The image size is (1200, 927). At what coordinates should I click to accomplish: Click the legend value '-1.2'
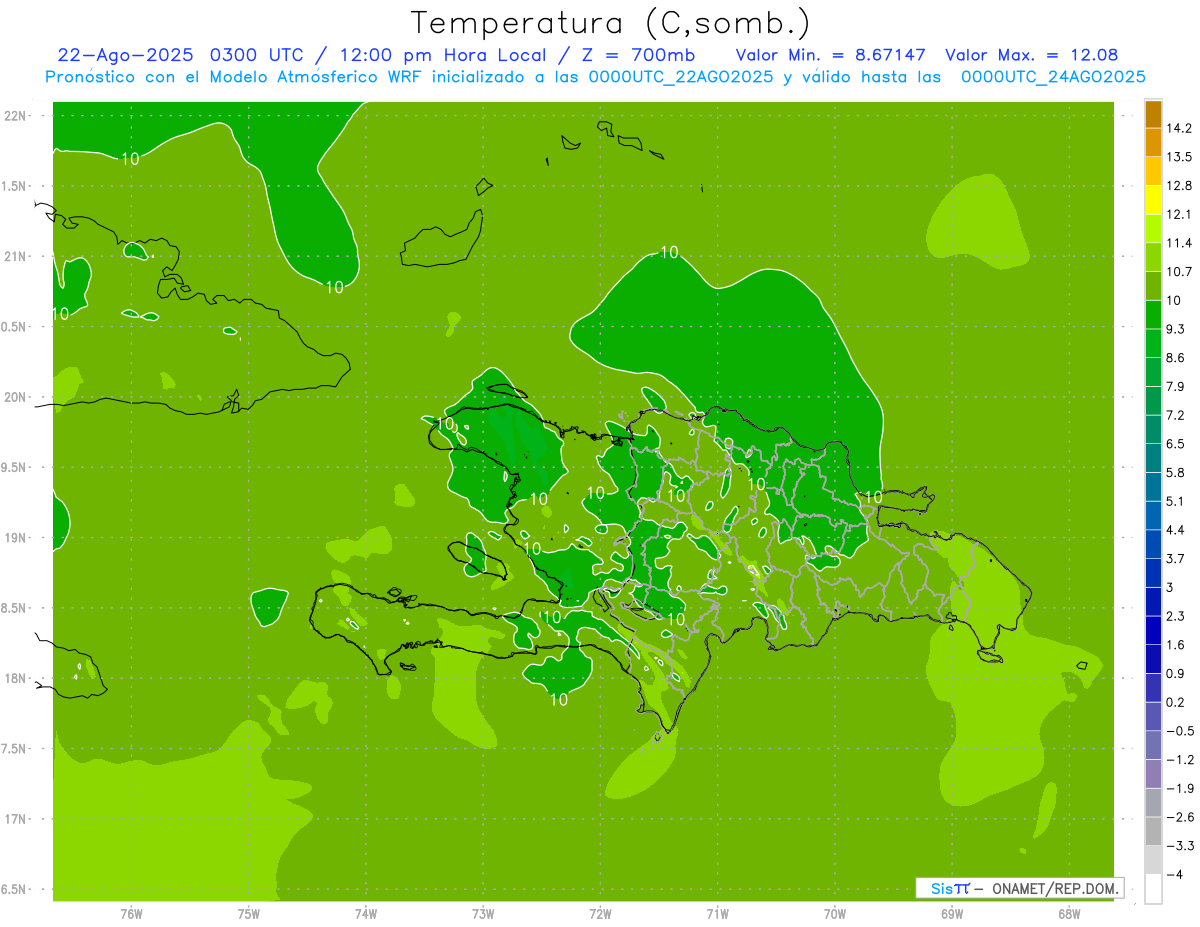coord(1180,760)
